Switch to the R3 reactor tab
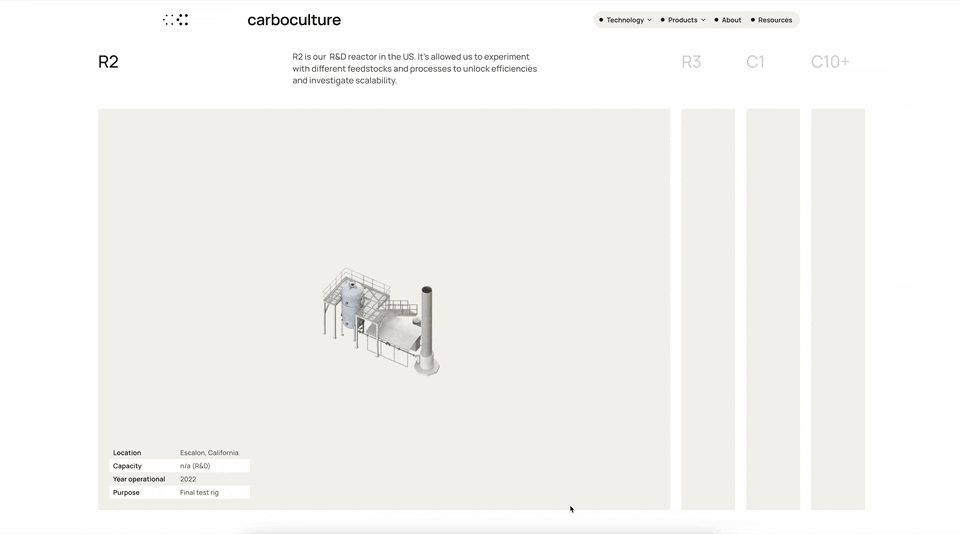 click(691, 62)
